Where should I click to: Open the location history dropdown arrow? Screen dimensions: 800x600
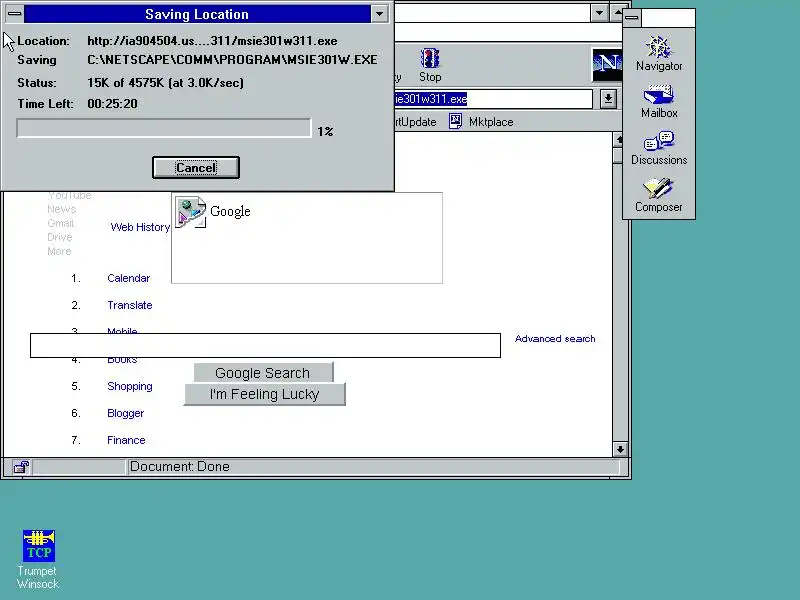point(608,99)
